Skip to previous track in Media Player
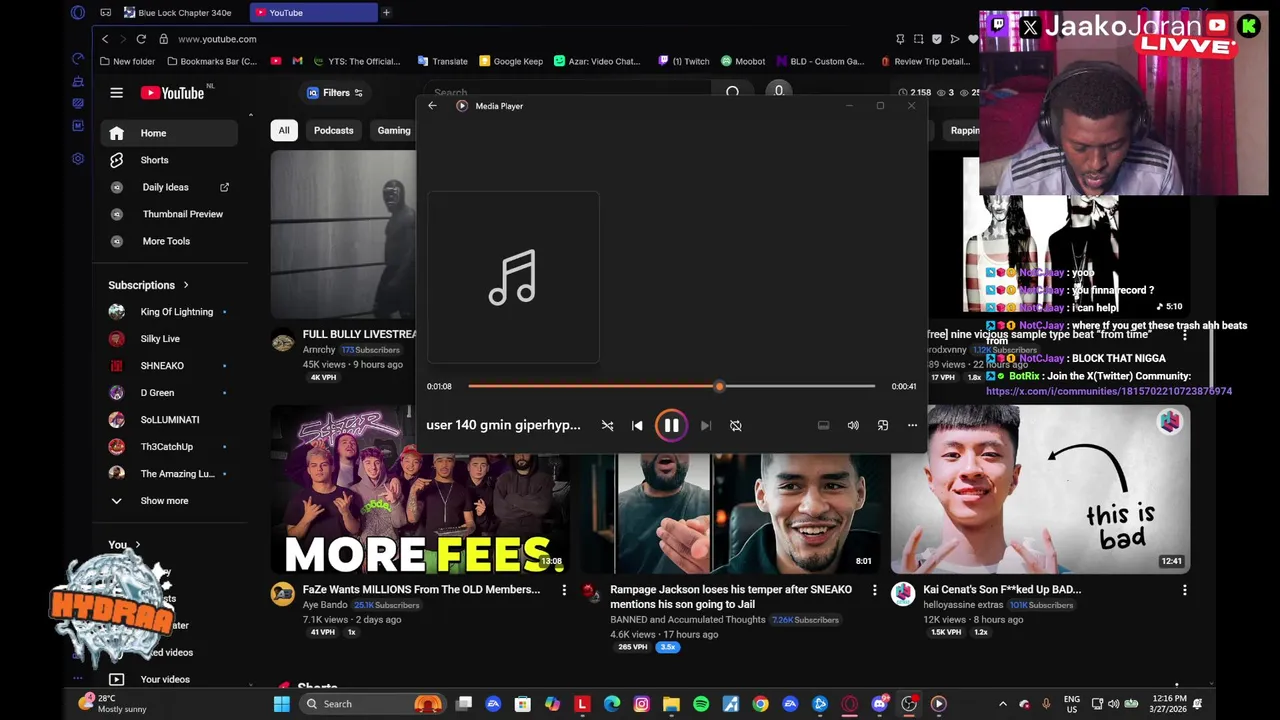 (x=637, y=426)
